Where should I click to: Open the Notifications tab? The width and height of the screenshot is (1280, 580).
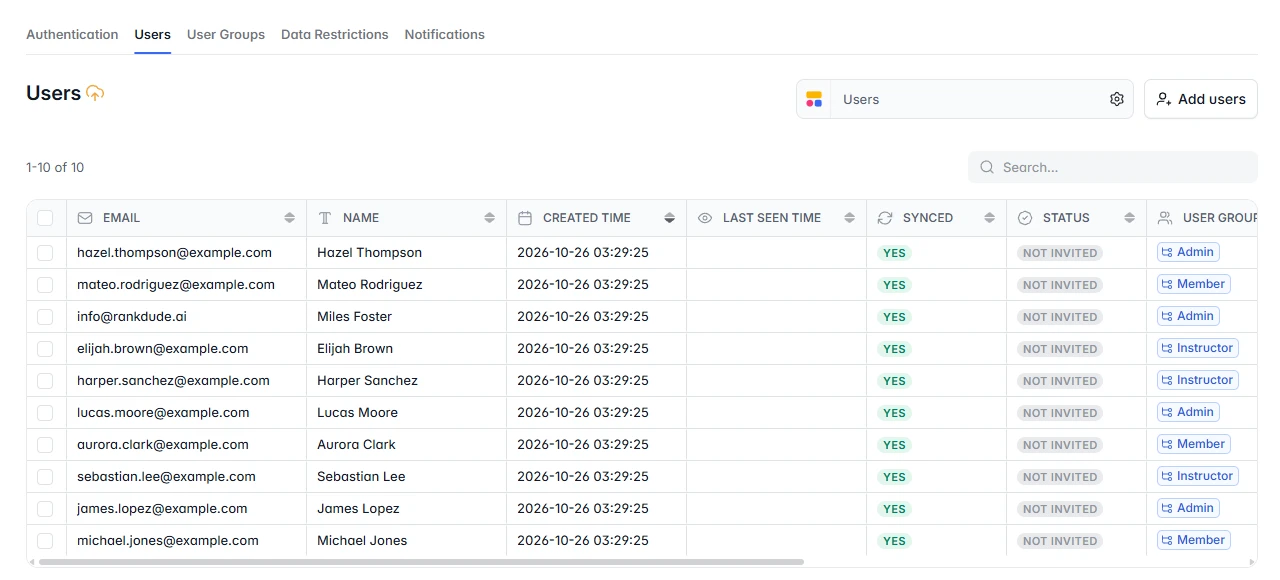(x=445, y=34)
